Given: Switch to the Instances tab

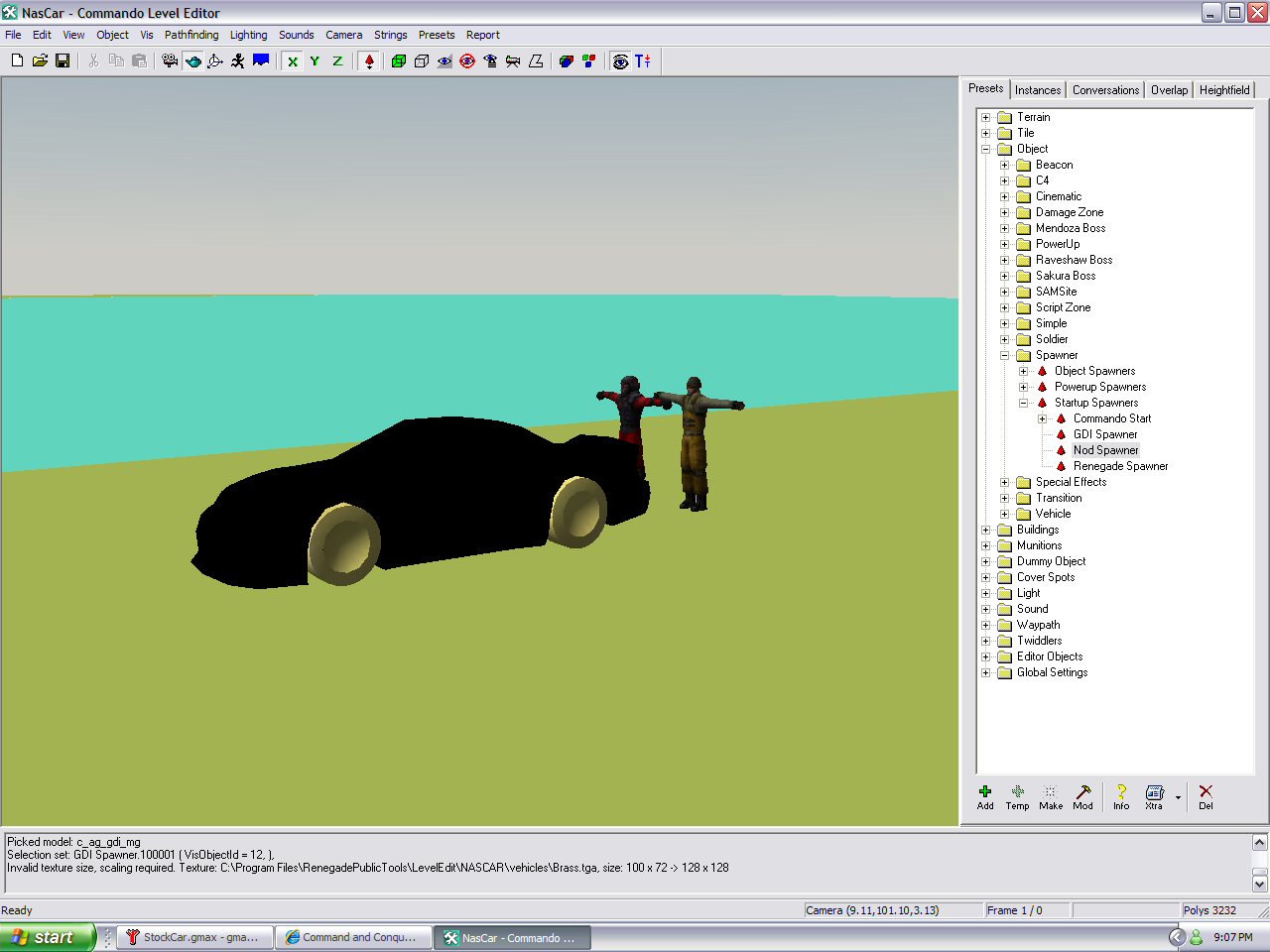Looking at the screenshot, I should click(1038, 90).
